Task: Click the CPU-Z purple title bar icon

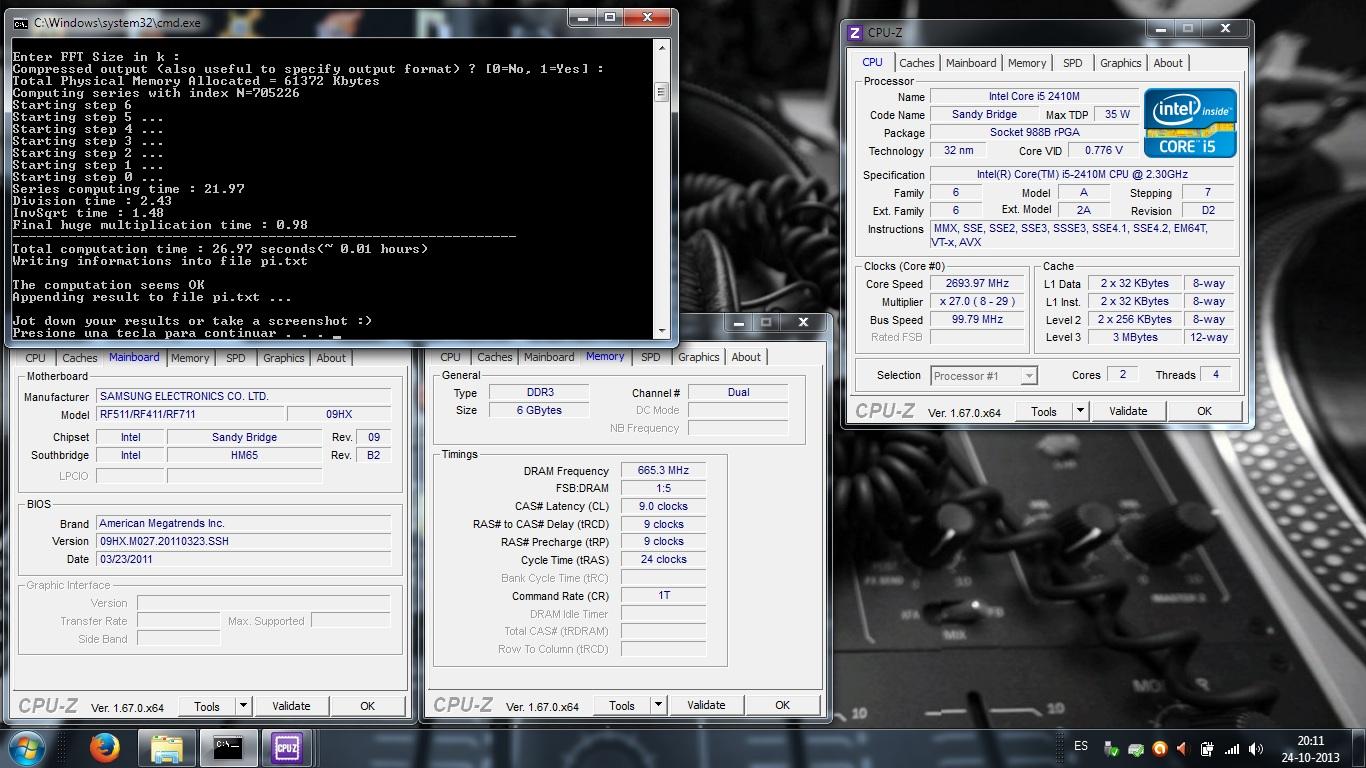Action: coord(855,33)
